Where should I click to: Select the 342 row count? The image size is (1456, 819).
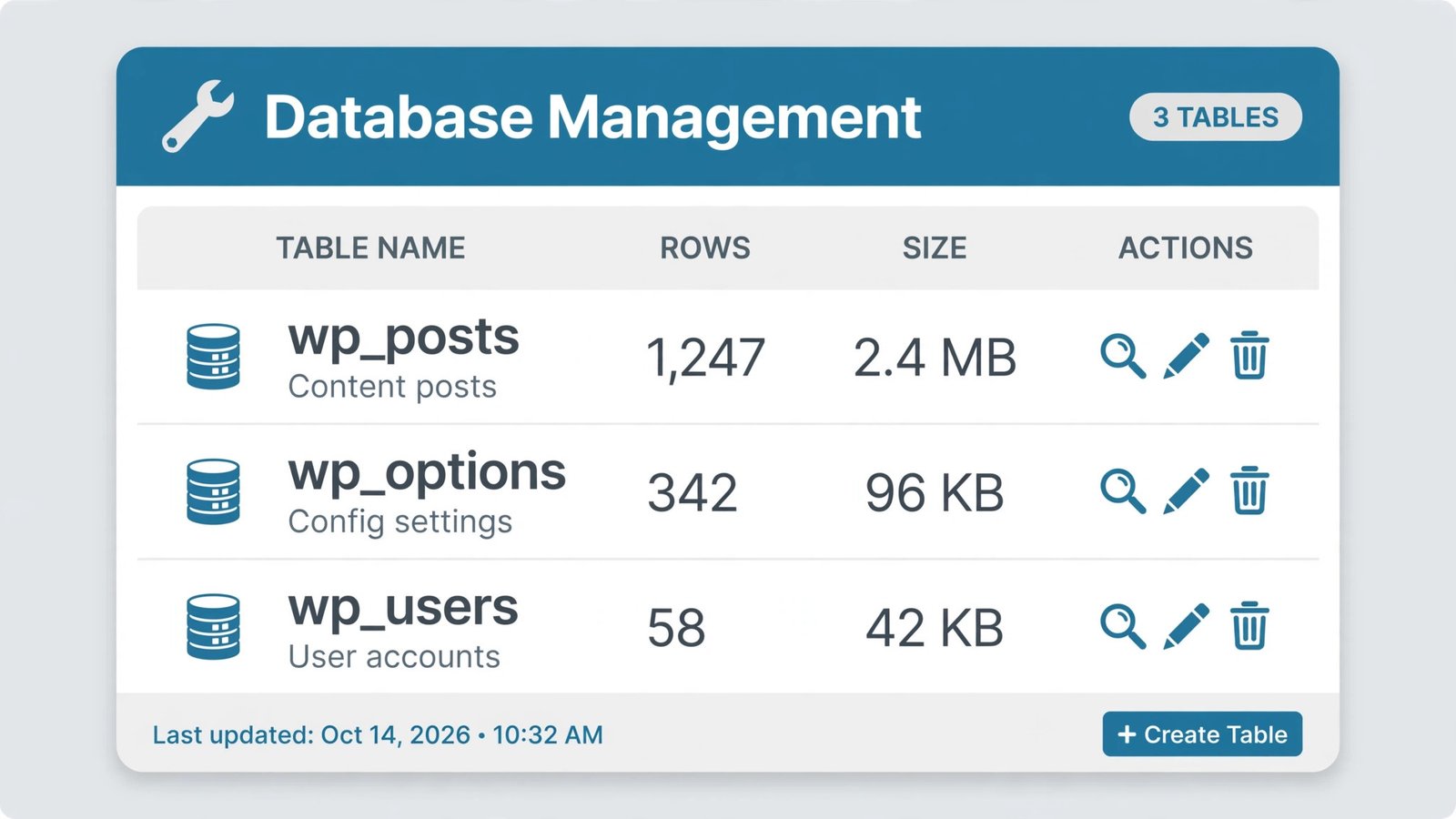click(693, 493)
